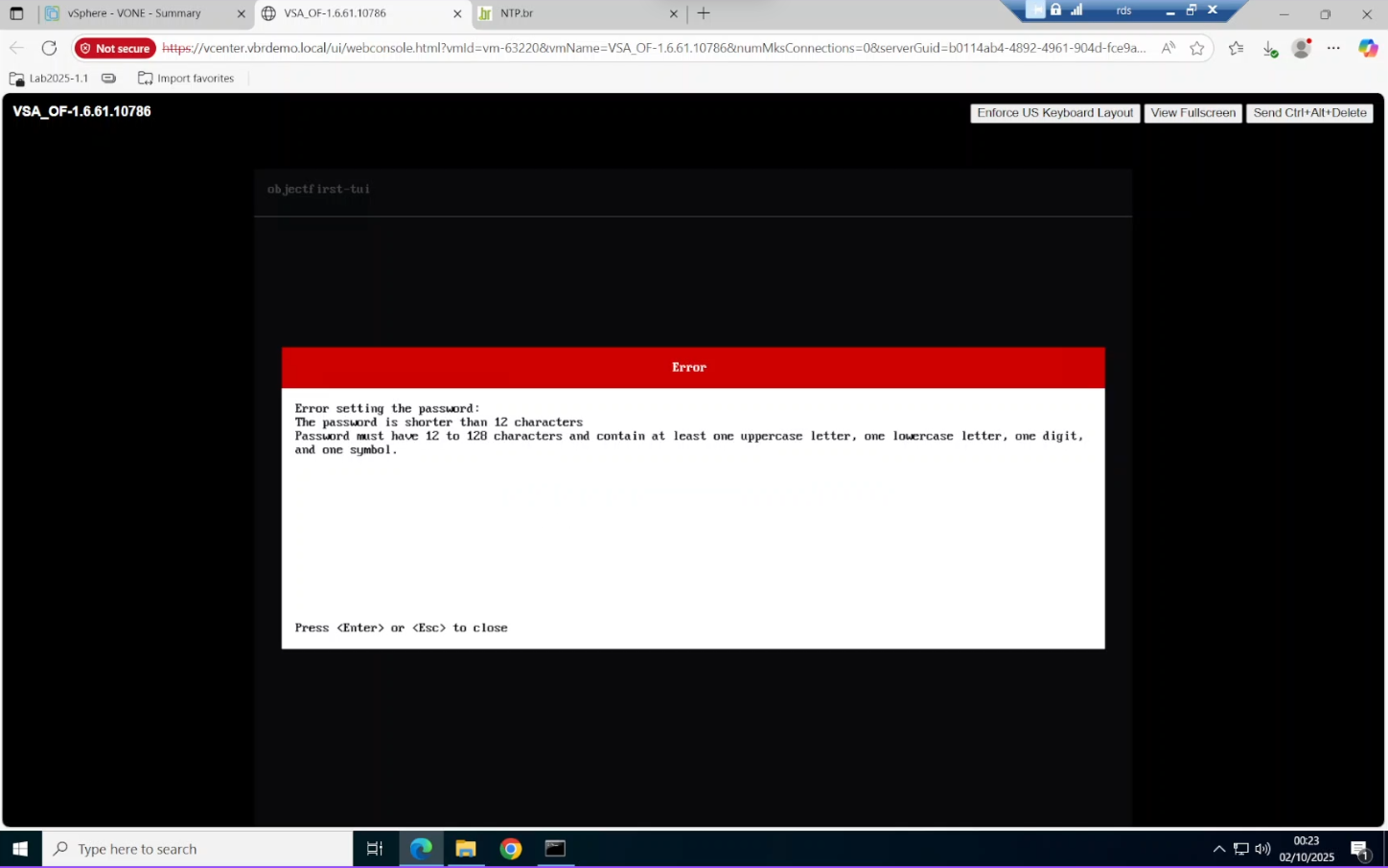
Task: Show hidden system tray icons
Action: tap(1218, 849)
